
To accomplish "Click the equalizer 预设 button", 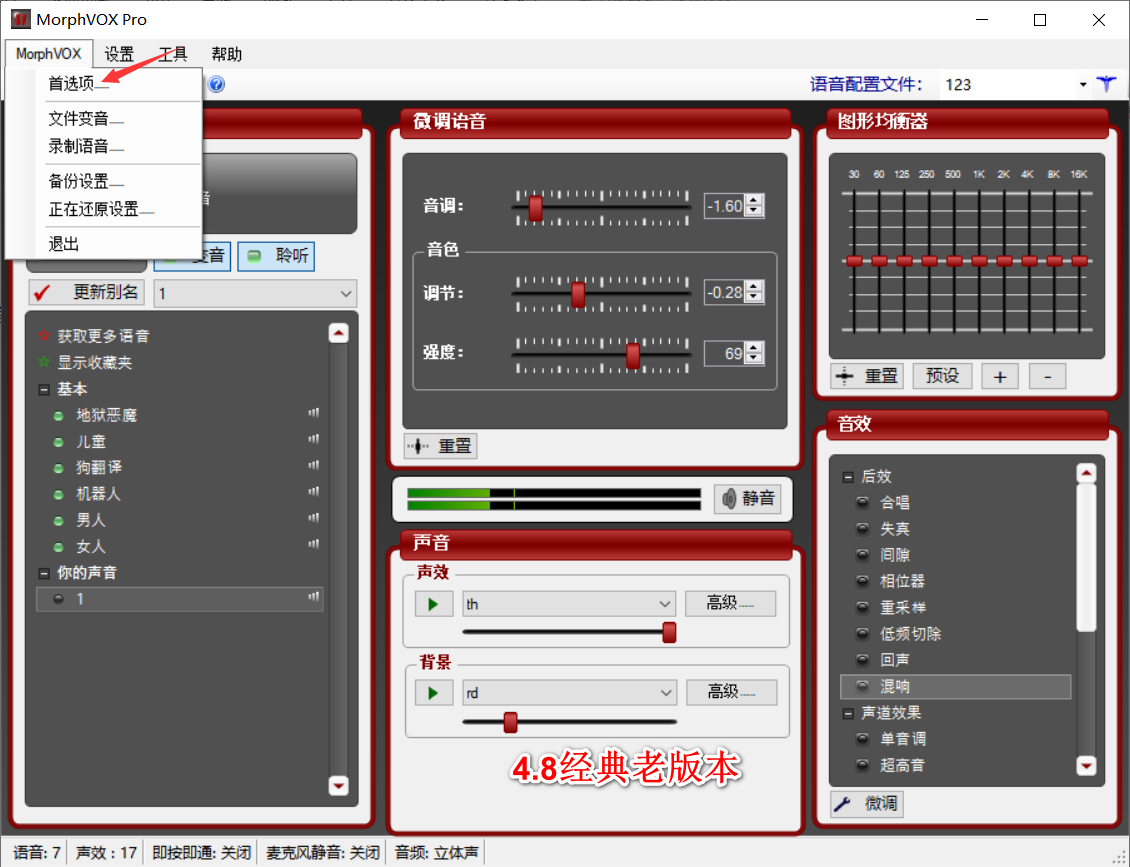I will pyautogui.click(x=943, y=375).
